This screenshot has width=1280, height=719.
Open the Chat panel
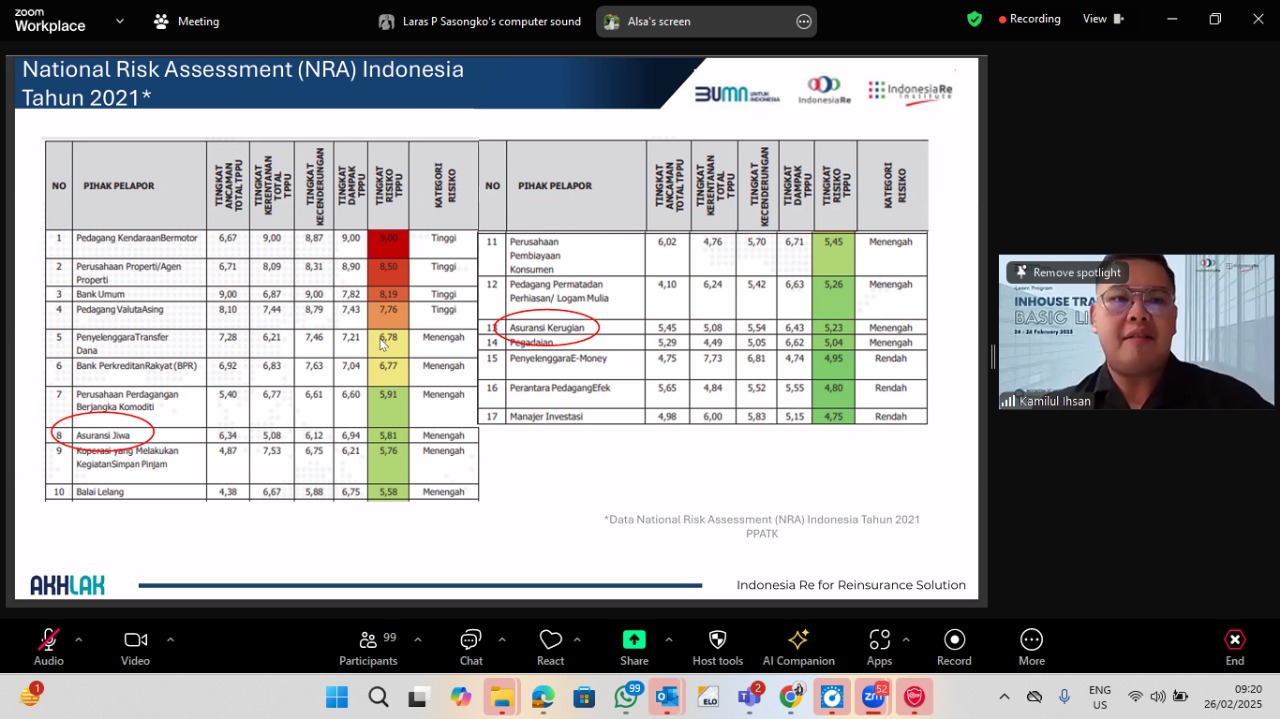[471, 647]
